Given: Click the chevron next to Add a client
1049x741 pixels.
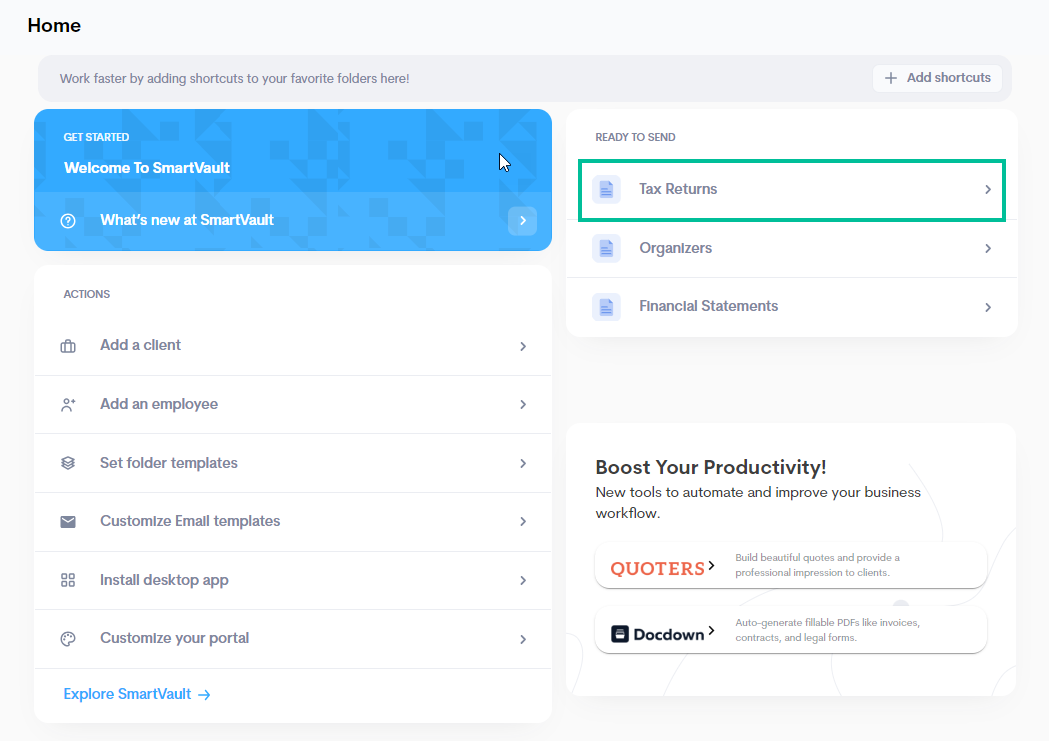Looking at the screenshot, I should (x=522, y=346).
